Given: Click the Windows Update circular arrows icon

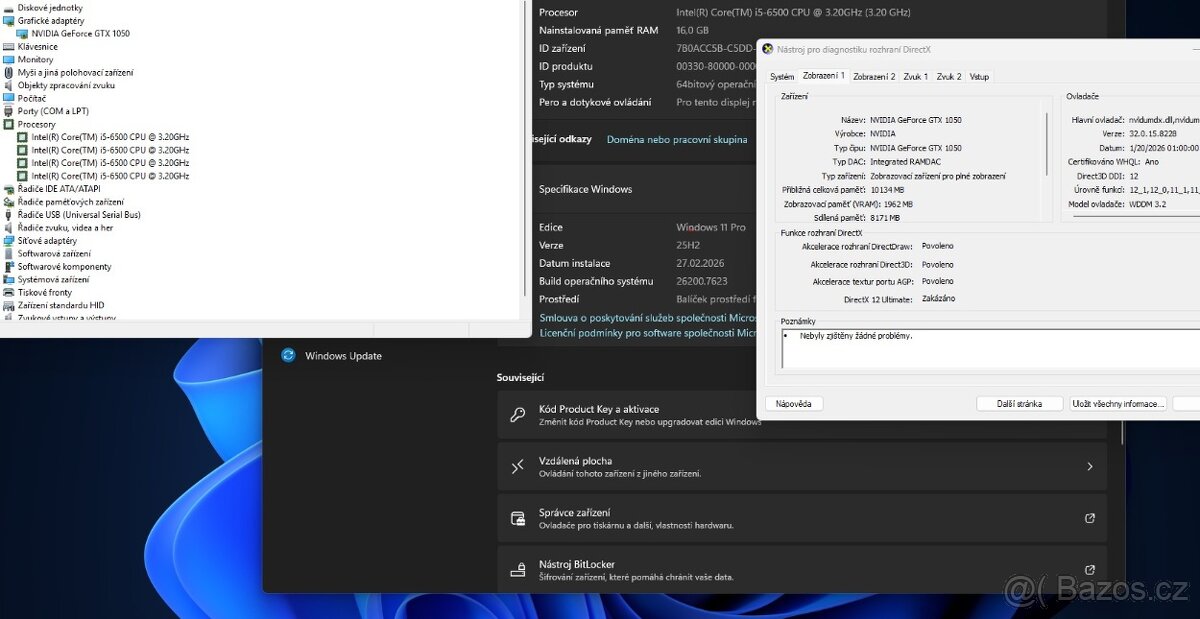Looking at the screenshot, I should tap(288, 355).
